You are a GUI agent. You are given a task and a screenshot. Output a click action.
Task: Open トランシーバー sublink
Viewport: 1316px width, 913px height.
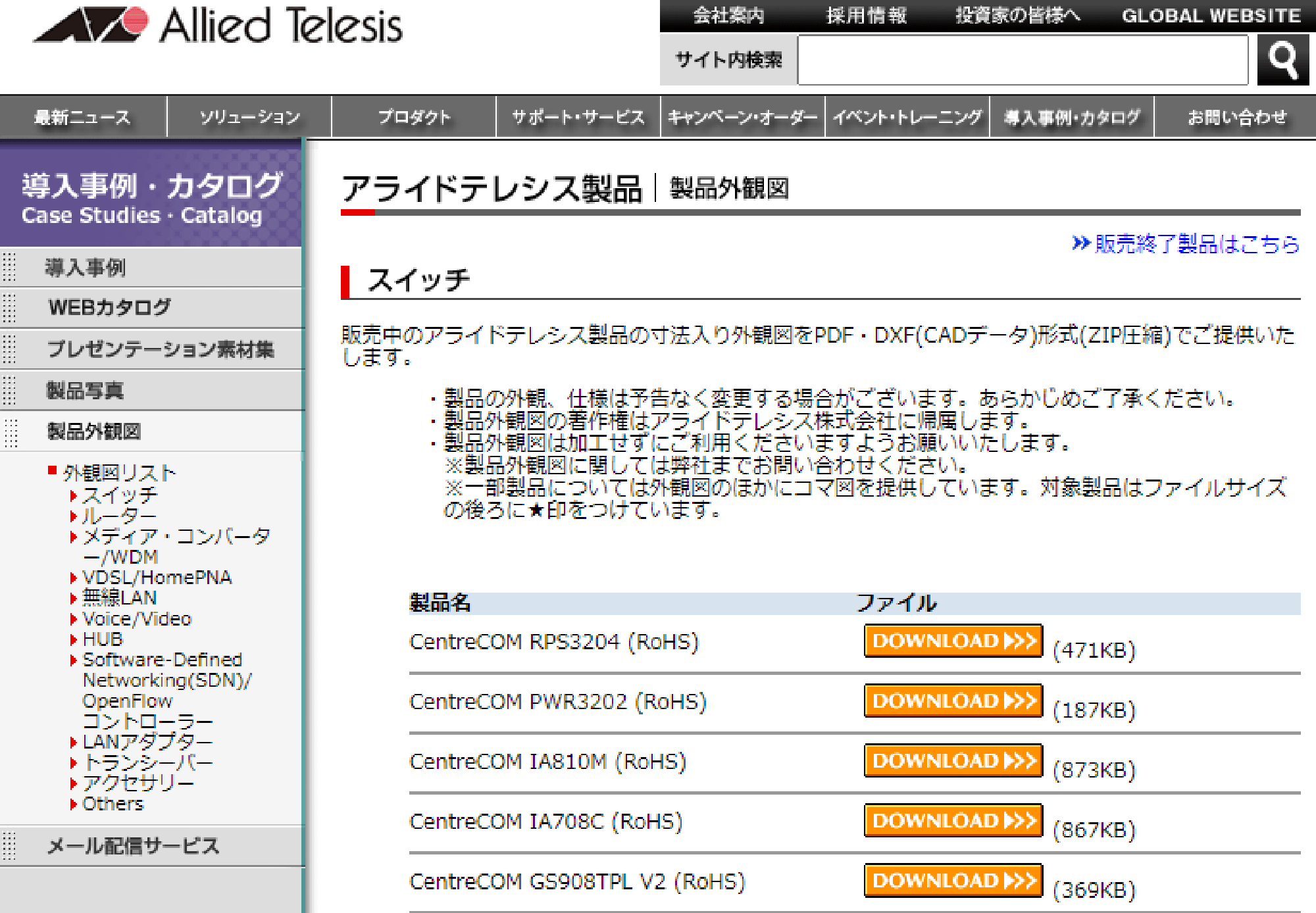click(147, 762)
